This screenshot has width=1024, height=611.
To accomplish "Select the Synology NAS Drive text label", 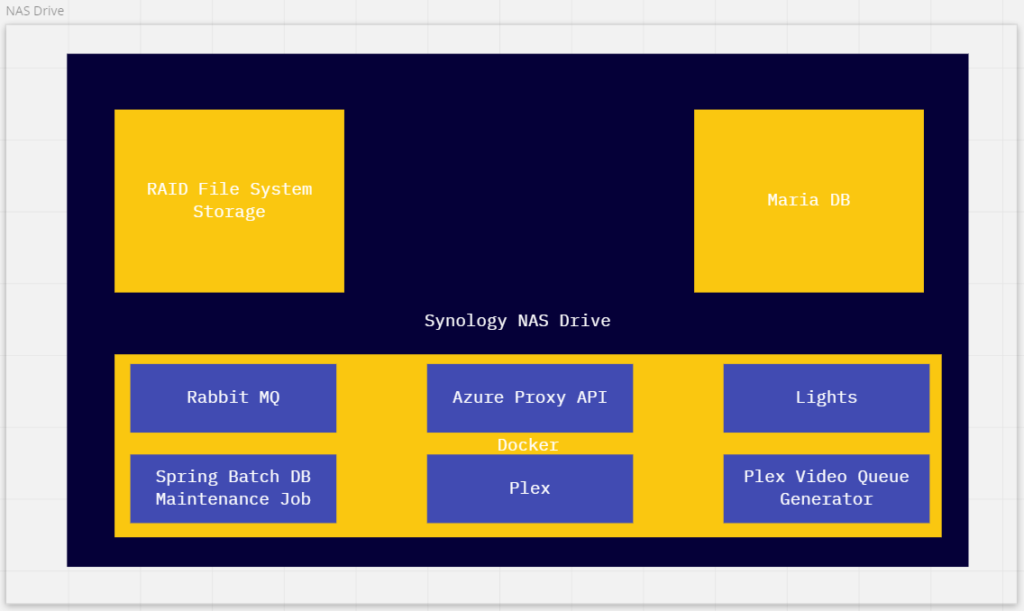I will (517, 321).
